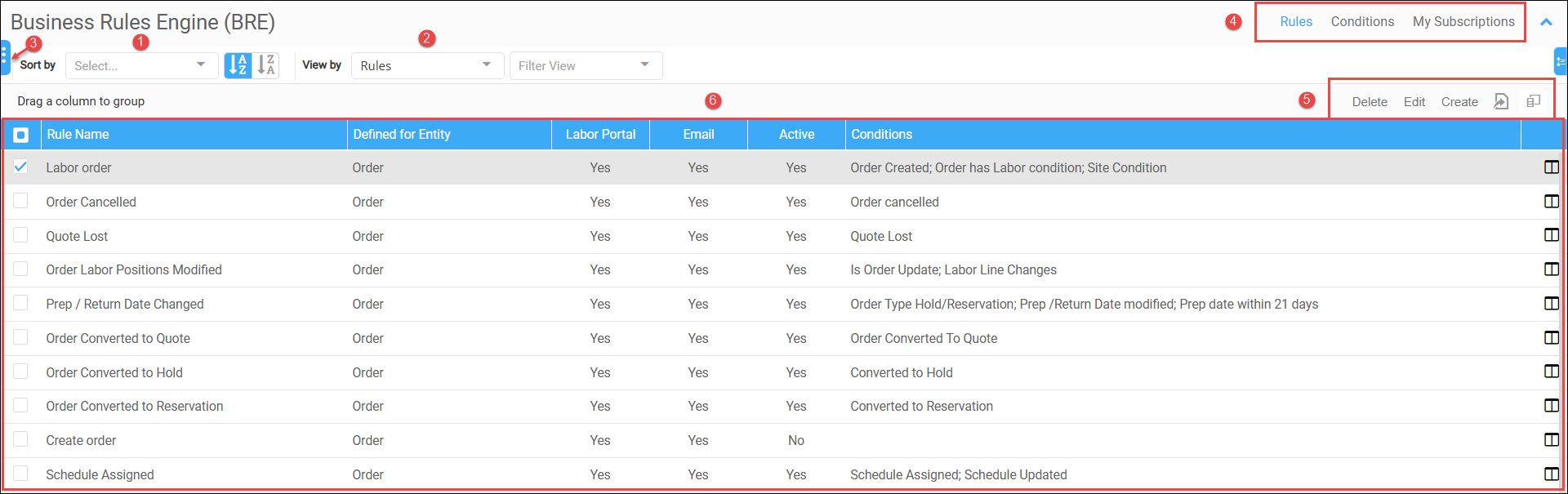This screenshot has width=1568, height=494.
Task: Uncheck the Labor order row checkbox
Action: coord(20,167)
